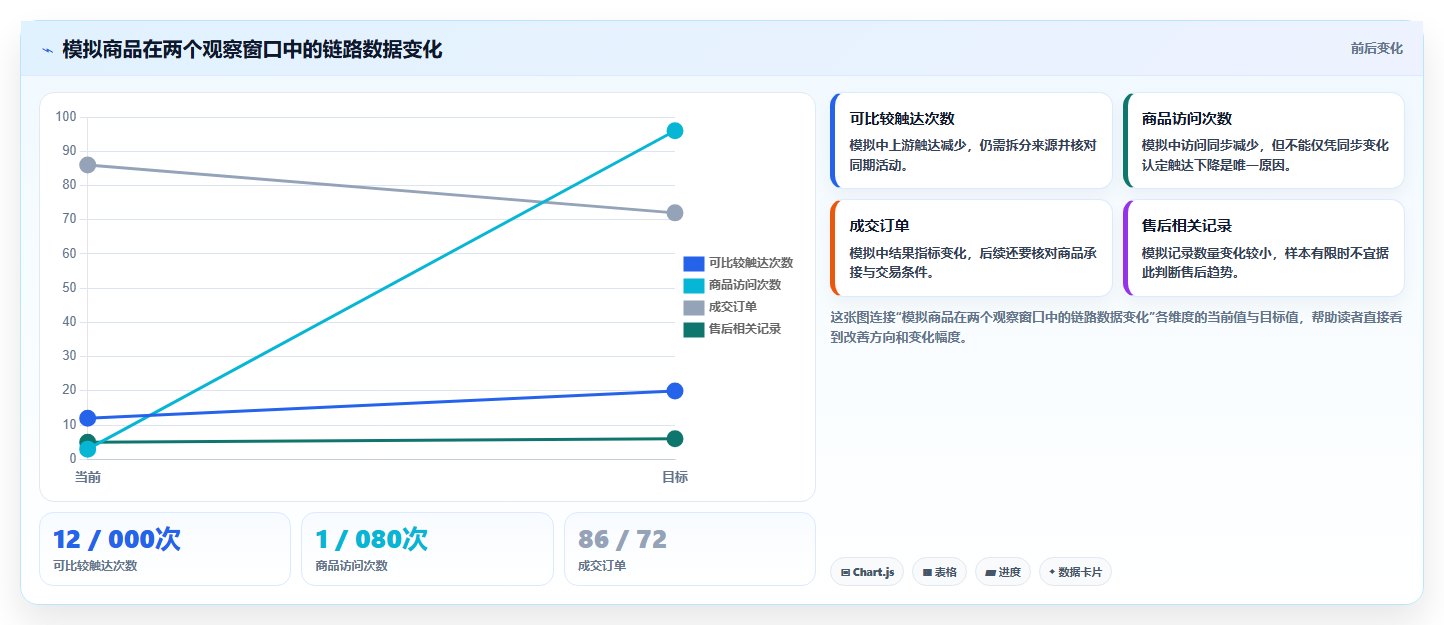Viewport: 1444px width, 625px height.
Task: Open the 可比较触达次数 info card
Action: (971, 141)
